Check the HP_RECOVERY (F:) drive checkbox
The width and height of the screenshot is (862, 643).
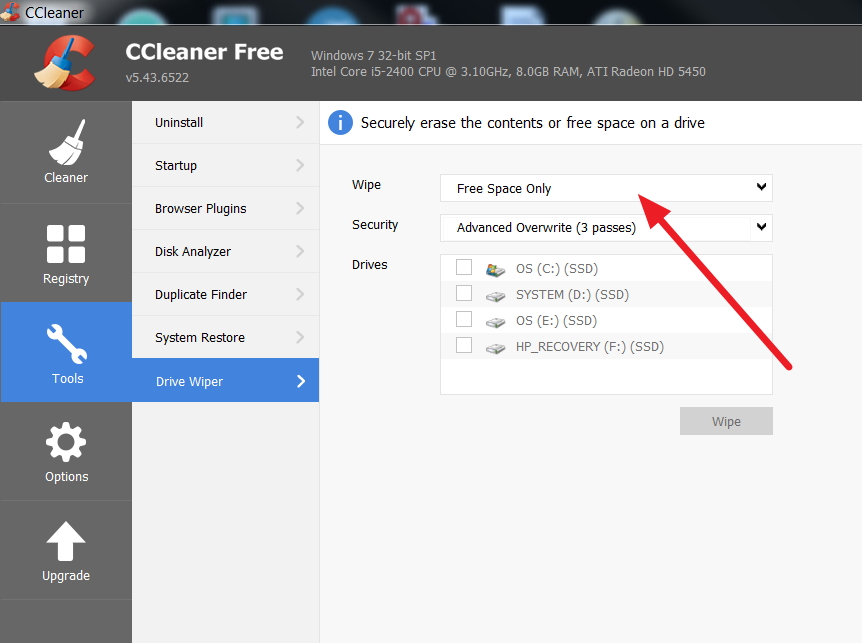(464, 345)
